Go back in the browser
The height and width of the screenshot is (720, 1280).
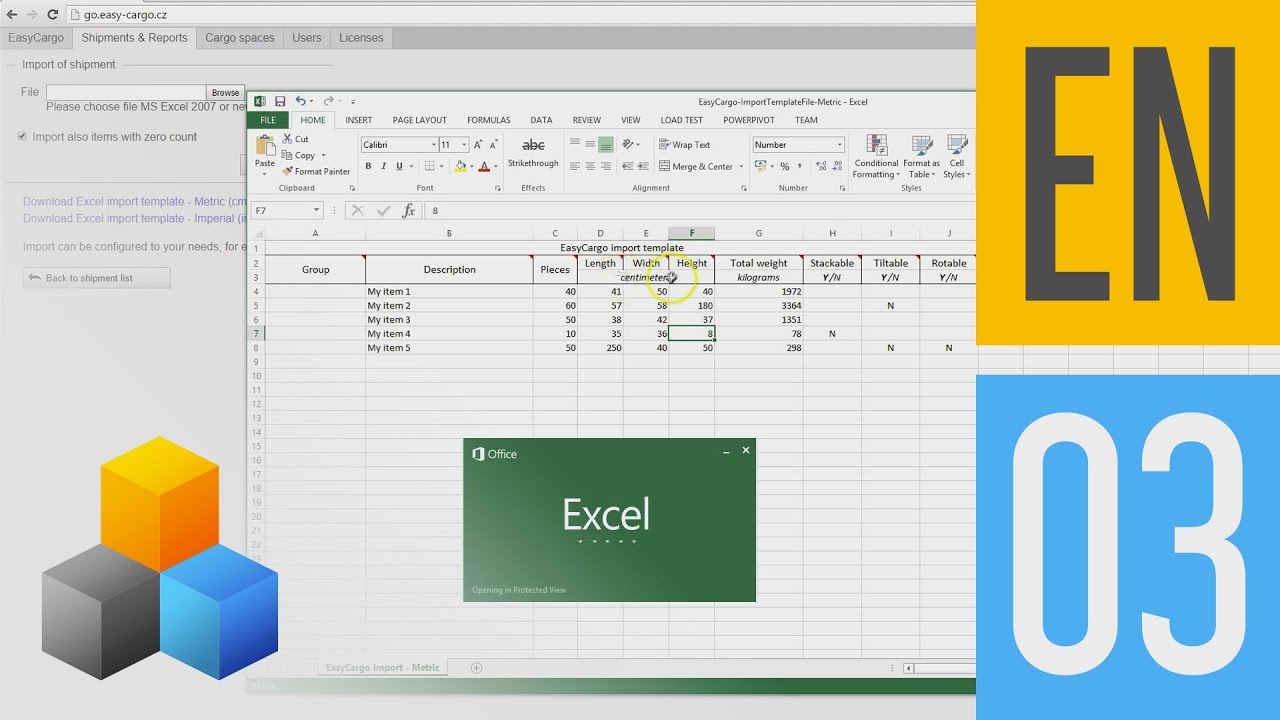(12, 14)
